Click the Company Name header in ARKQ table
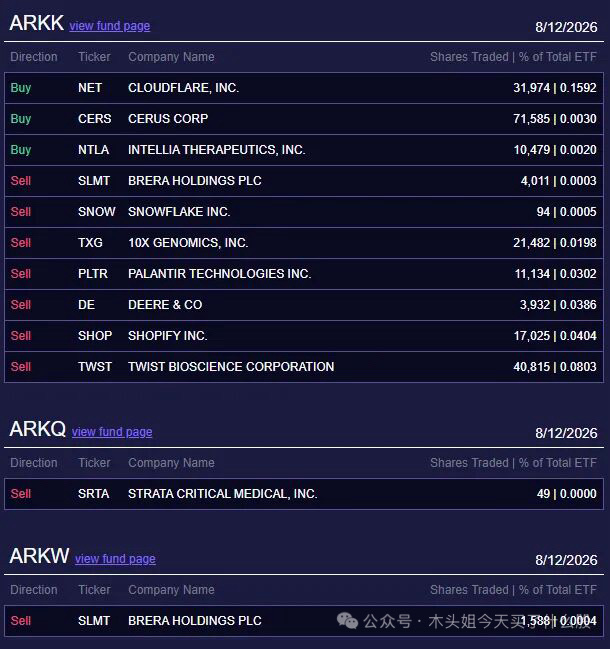The image size is (610, 649). click(171, 463)
